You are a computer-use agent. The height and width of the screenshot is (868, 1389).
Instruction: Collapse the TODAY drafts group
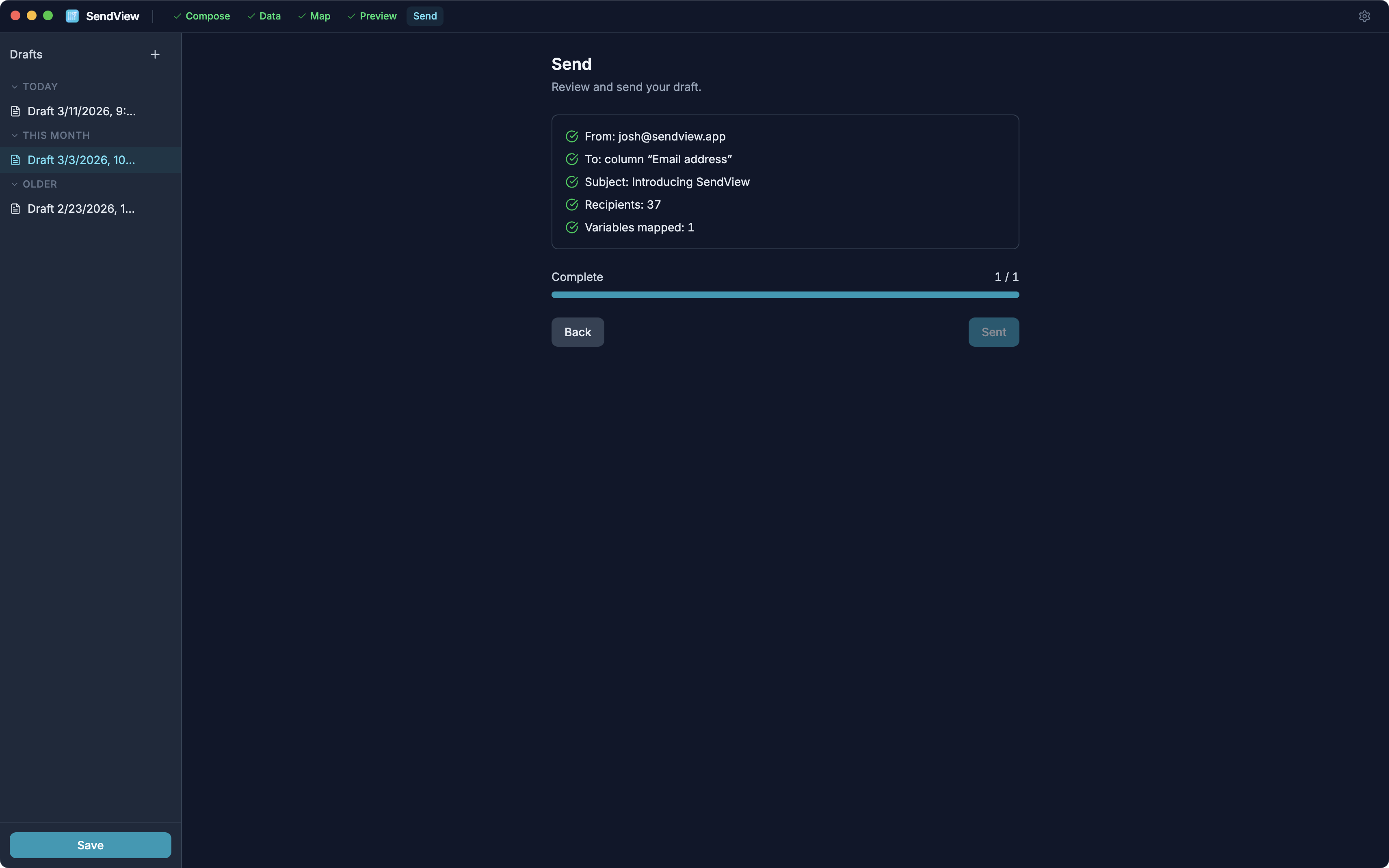[15, 87]
